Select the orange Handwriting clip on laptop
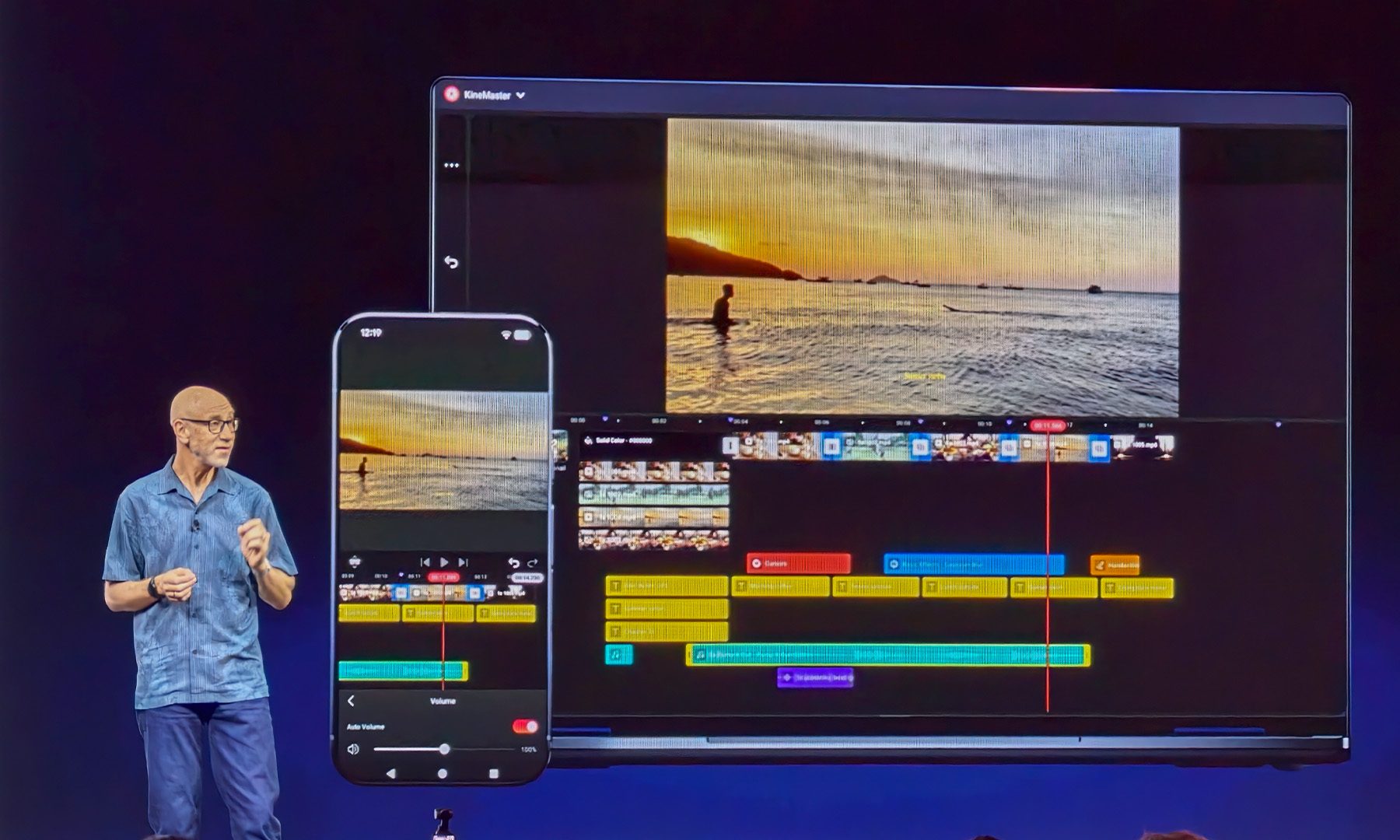Viewport: 1400px width, 840px height. [1115, 565]
